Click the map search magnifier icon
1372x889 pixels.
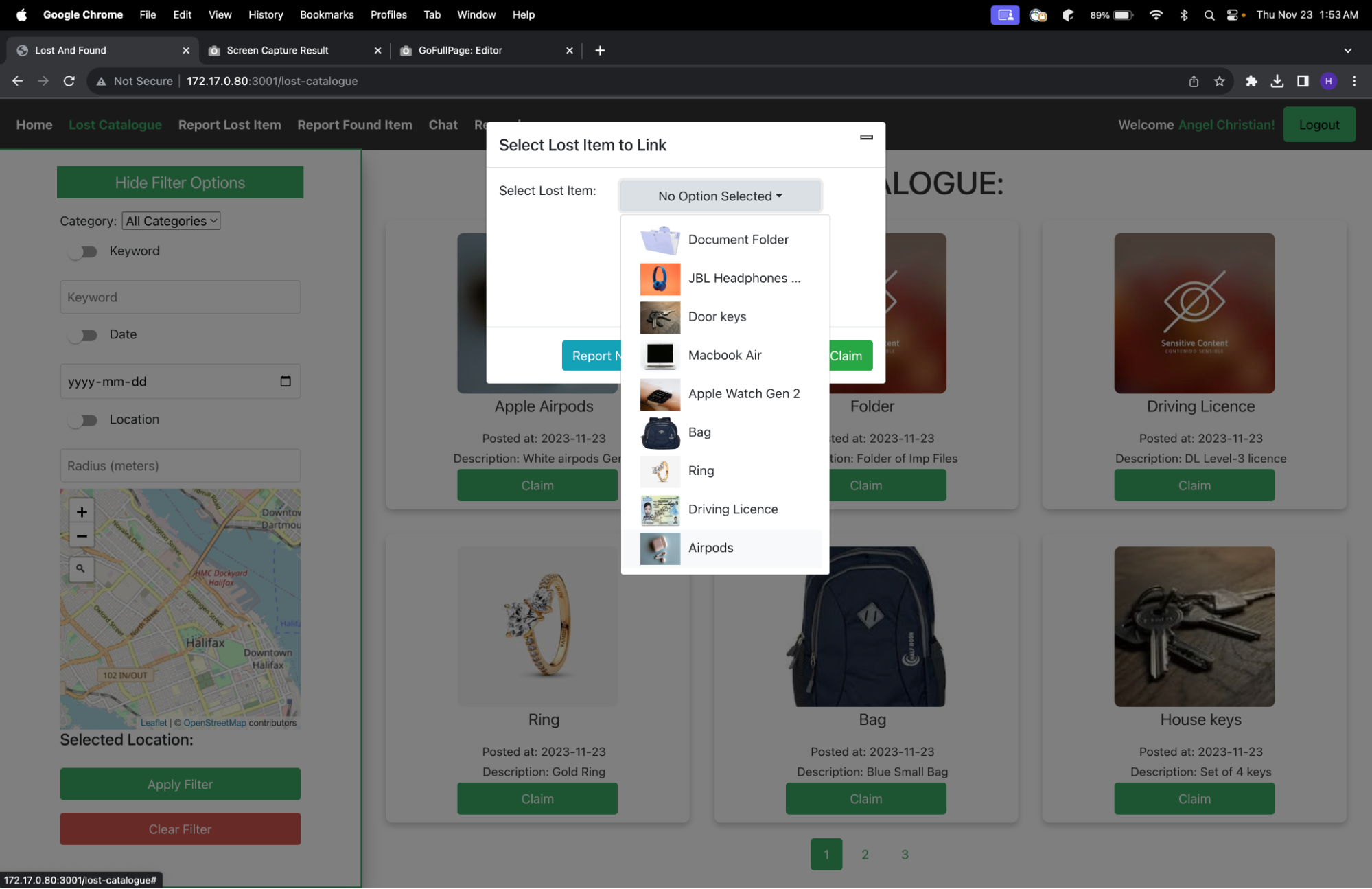click(81, 568)
